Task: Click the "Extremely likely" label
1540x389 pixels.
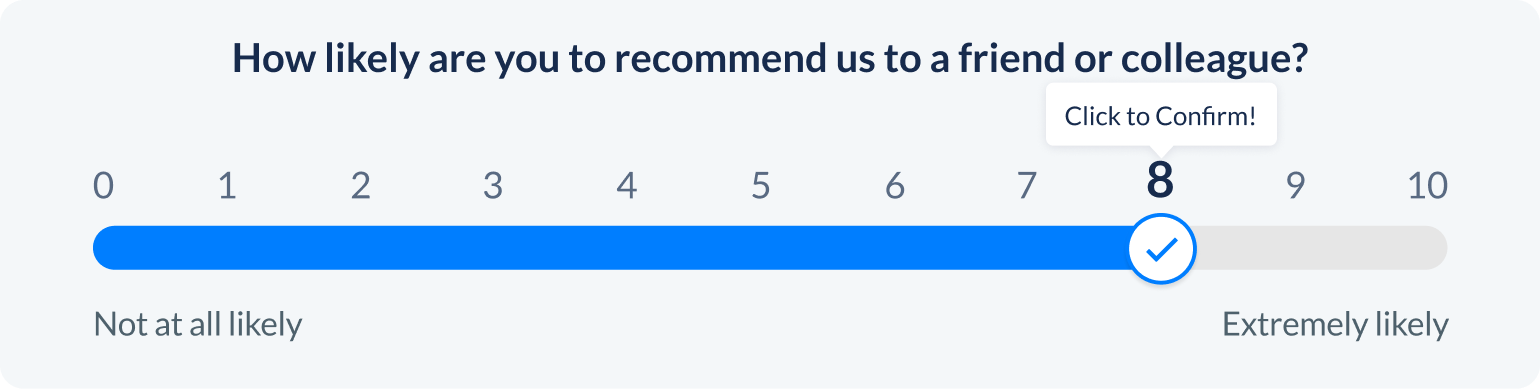Action: (x=1335, y=325)
